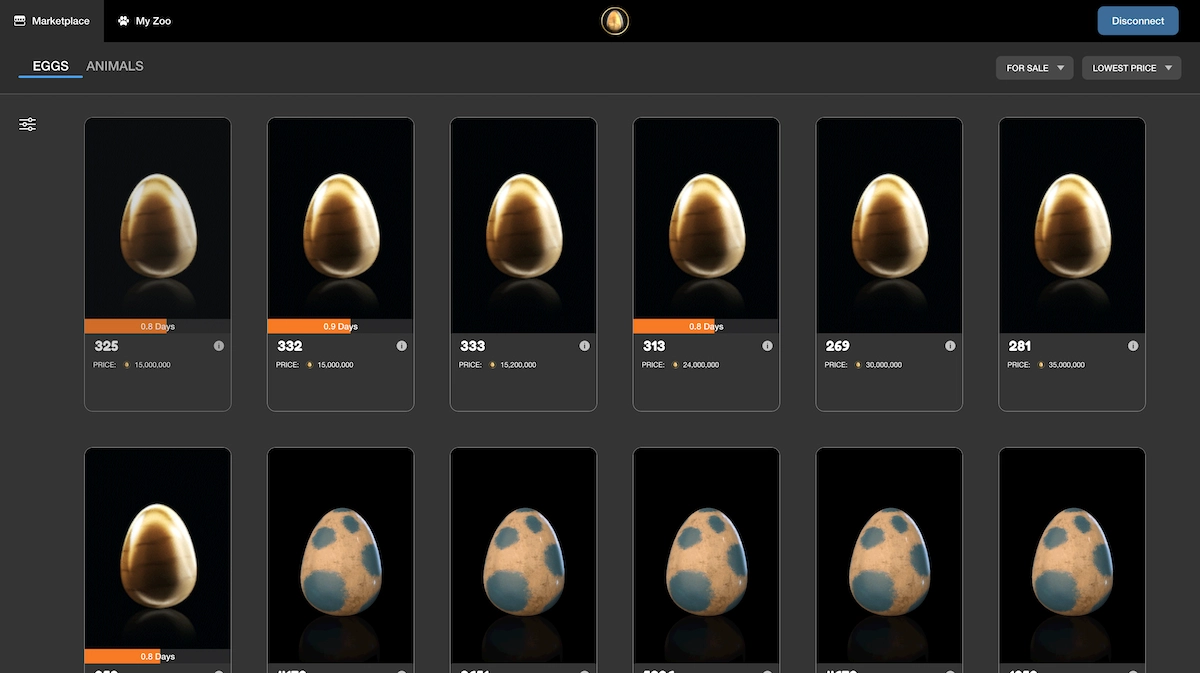Click the golden egg logo in header
This screenshot has width=1200, height=673.
pyautogui.click(x=615, y=21)
